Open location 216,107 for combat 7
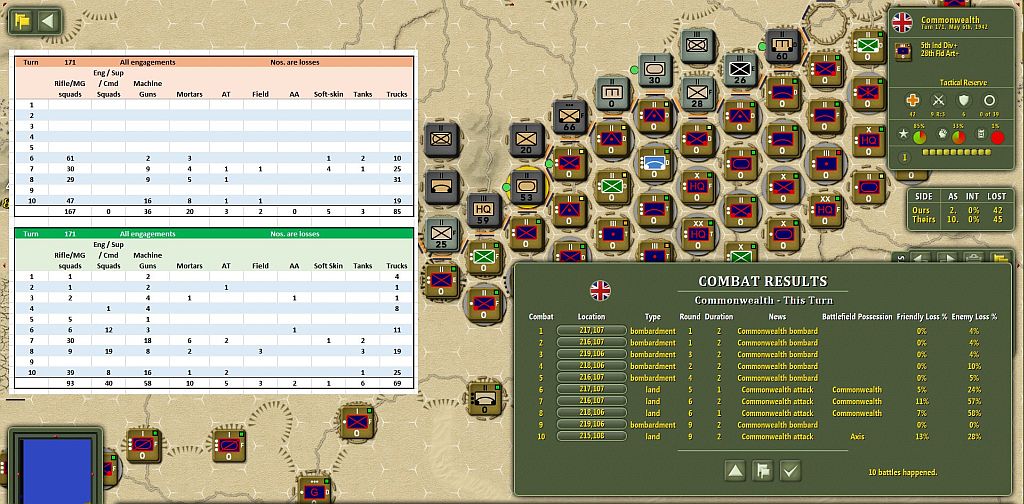The height and width of the screenshot is (504, 1024). [x=592, y=402]
